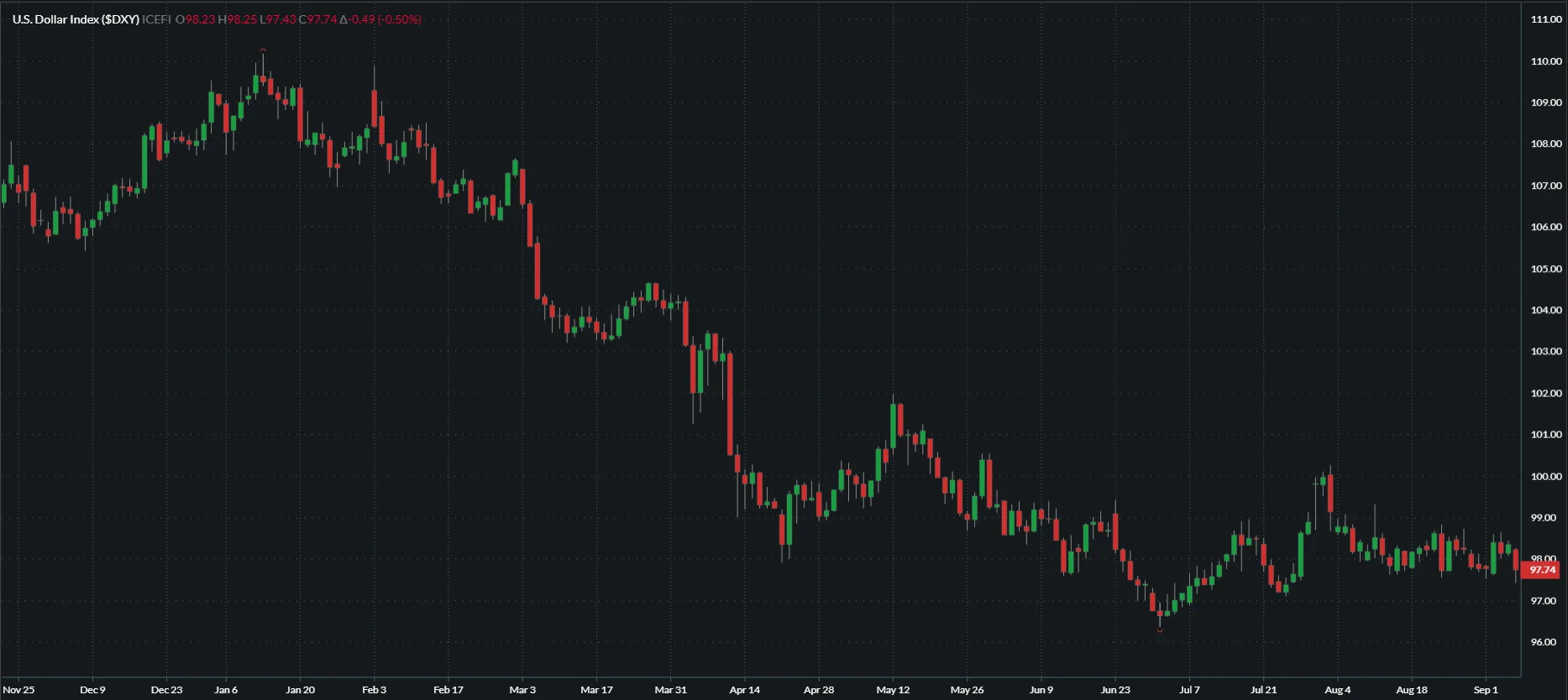Click the Mar 31 date label
The width and height of the screenshot is (1568, 700).
pos(670,690)
